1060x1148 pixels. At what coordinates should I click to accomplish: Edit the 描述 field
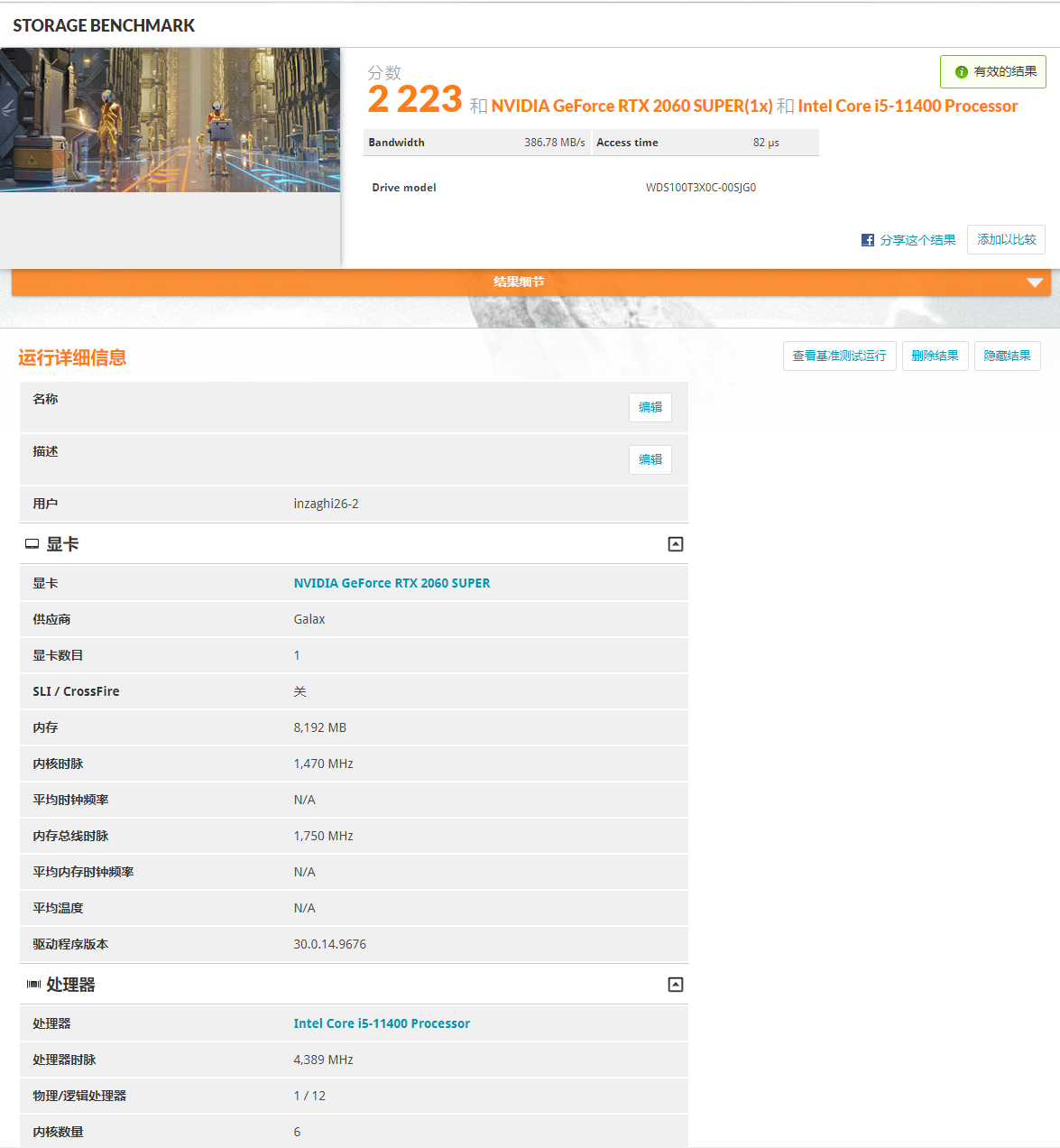click(650, 459)
